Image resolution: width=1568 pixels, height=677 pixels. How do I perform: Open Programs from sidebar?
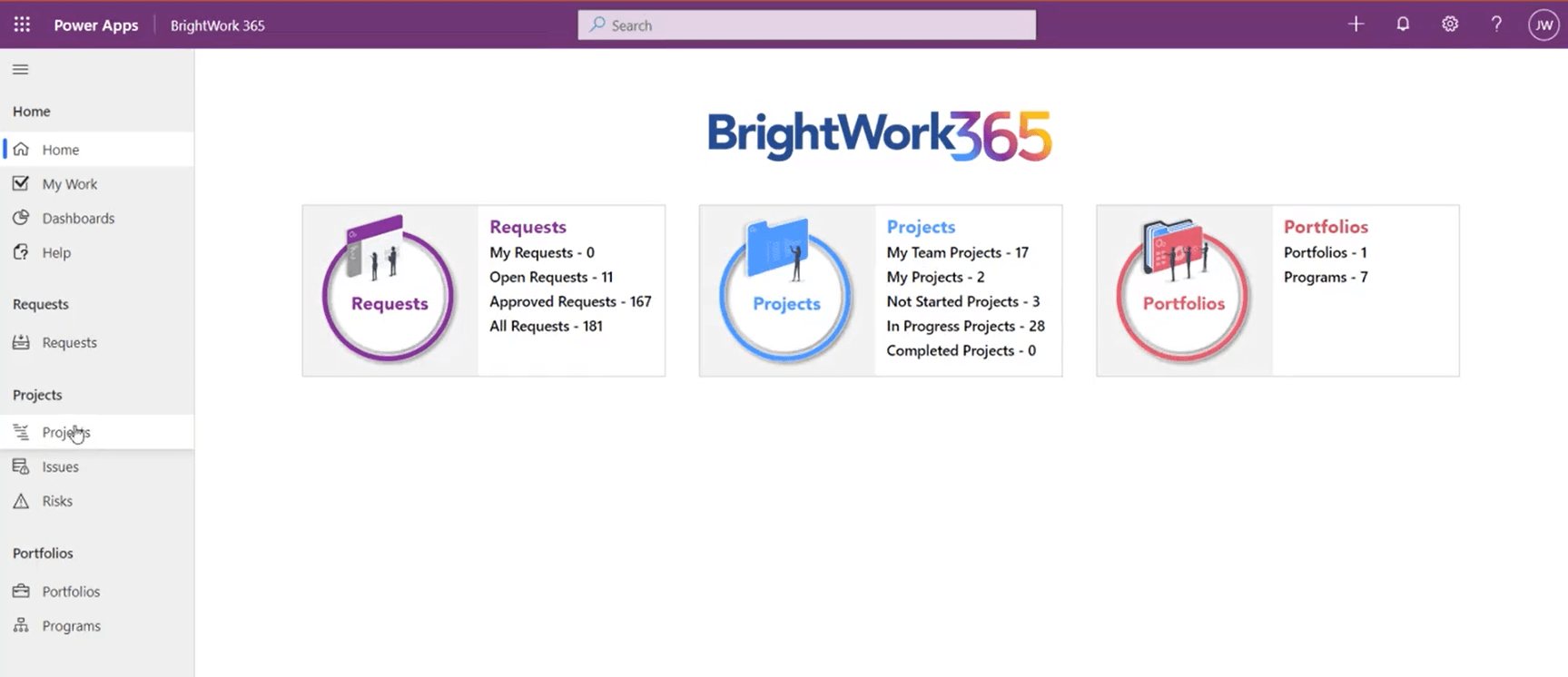[97, 625]
